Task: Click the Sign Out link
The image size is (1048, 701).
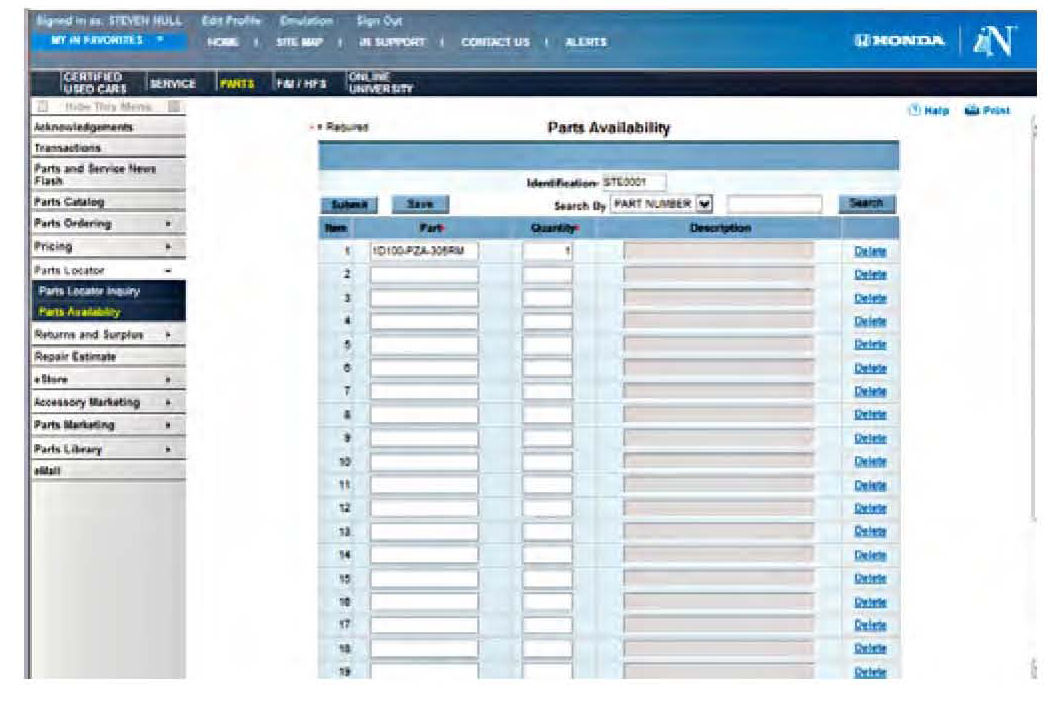Action: pyautogui.click(x=372, y=20)
